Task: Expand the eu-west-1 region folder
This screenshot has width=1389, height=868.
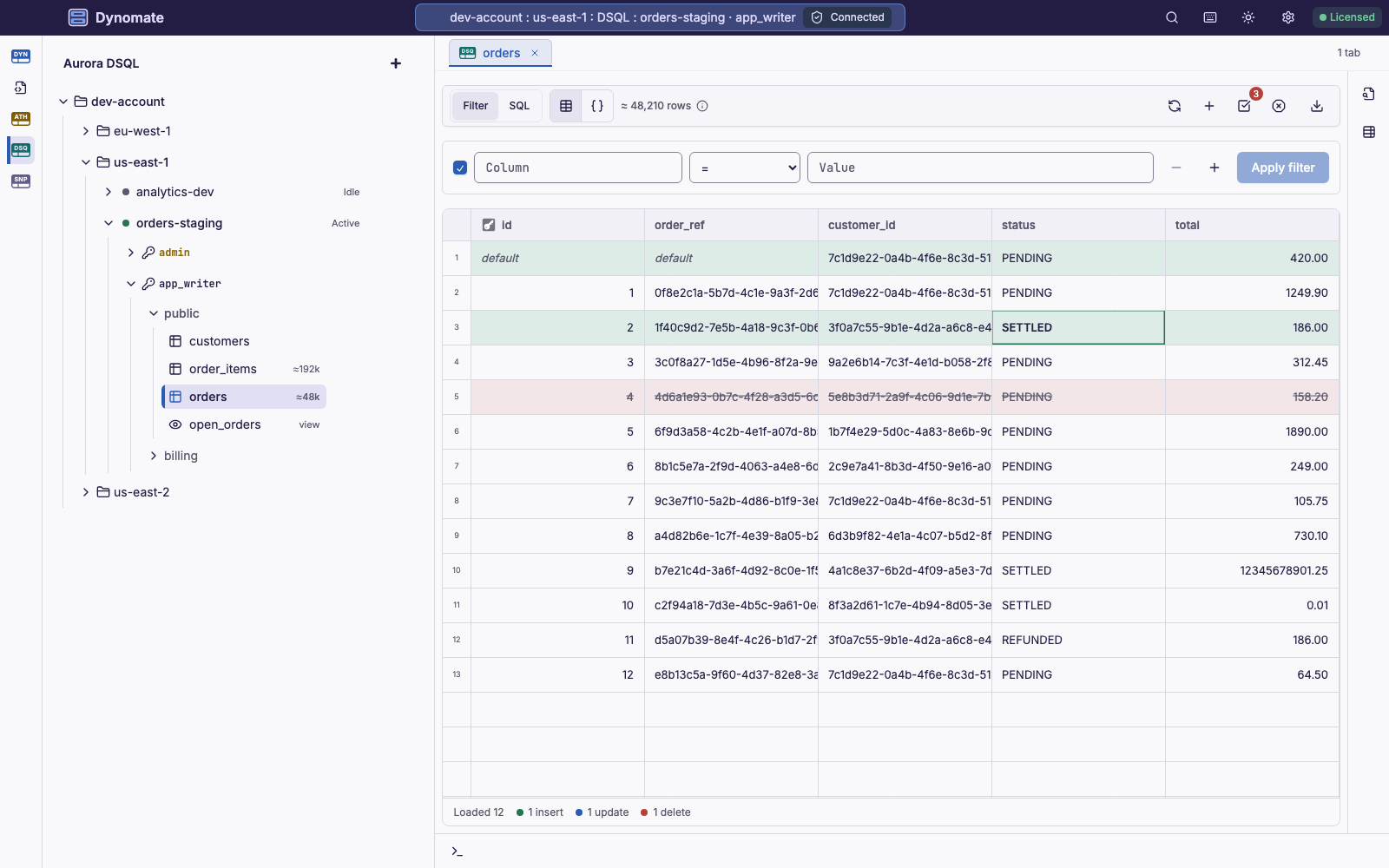Action: (86, 131)
